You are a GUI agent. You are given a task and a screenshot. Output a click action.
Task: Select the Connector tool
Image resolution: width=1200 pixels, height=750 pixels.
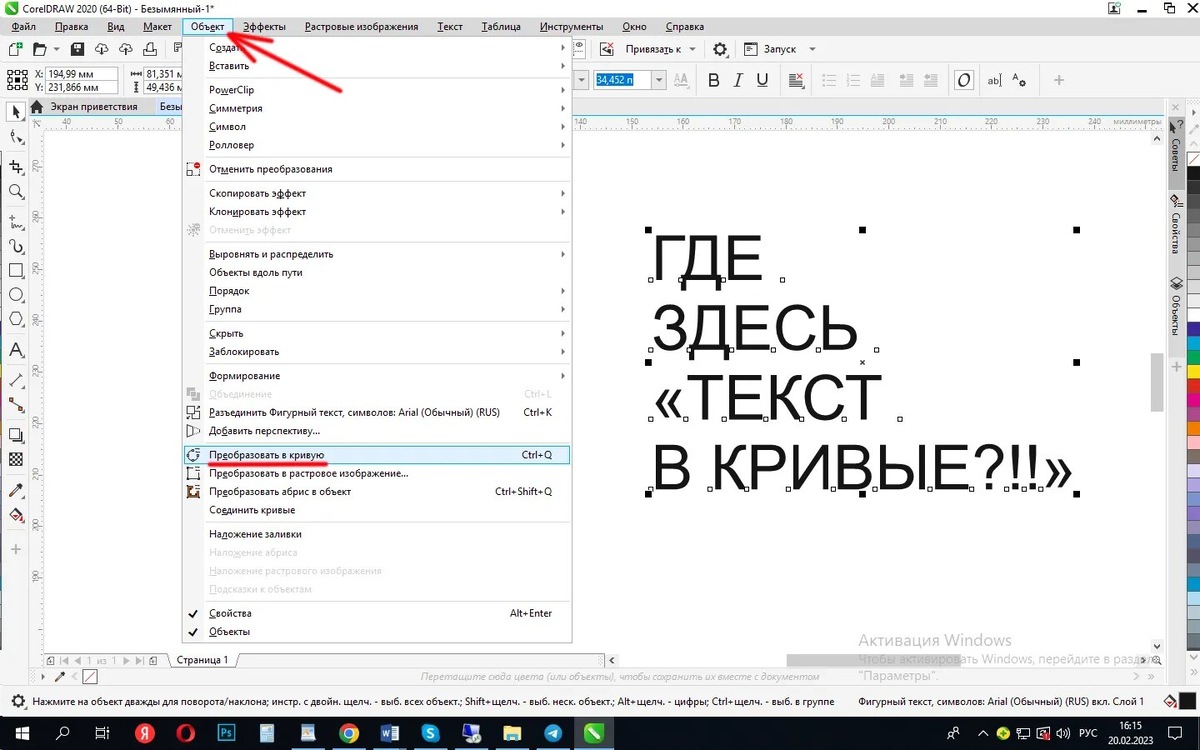click(16, 405)
